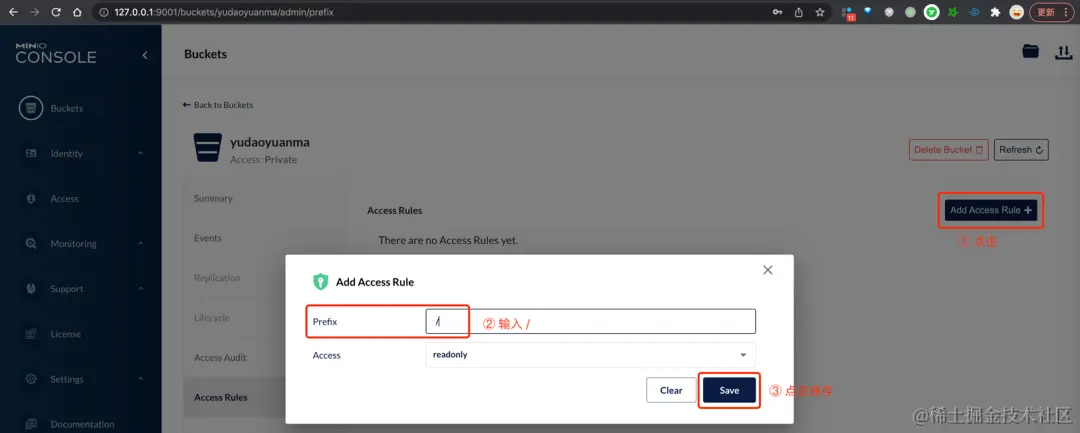Viewport: 1080px width, 433px height.
Task: Click Clear in the dialog
Action: (x=671, y=390)
